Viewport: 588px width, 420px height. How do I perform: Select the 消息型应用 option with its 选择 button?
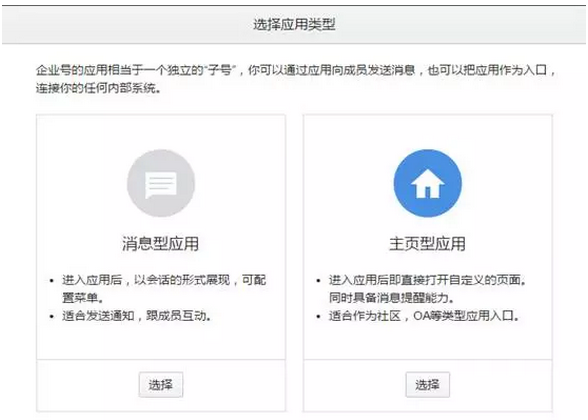coord(161,384)
